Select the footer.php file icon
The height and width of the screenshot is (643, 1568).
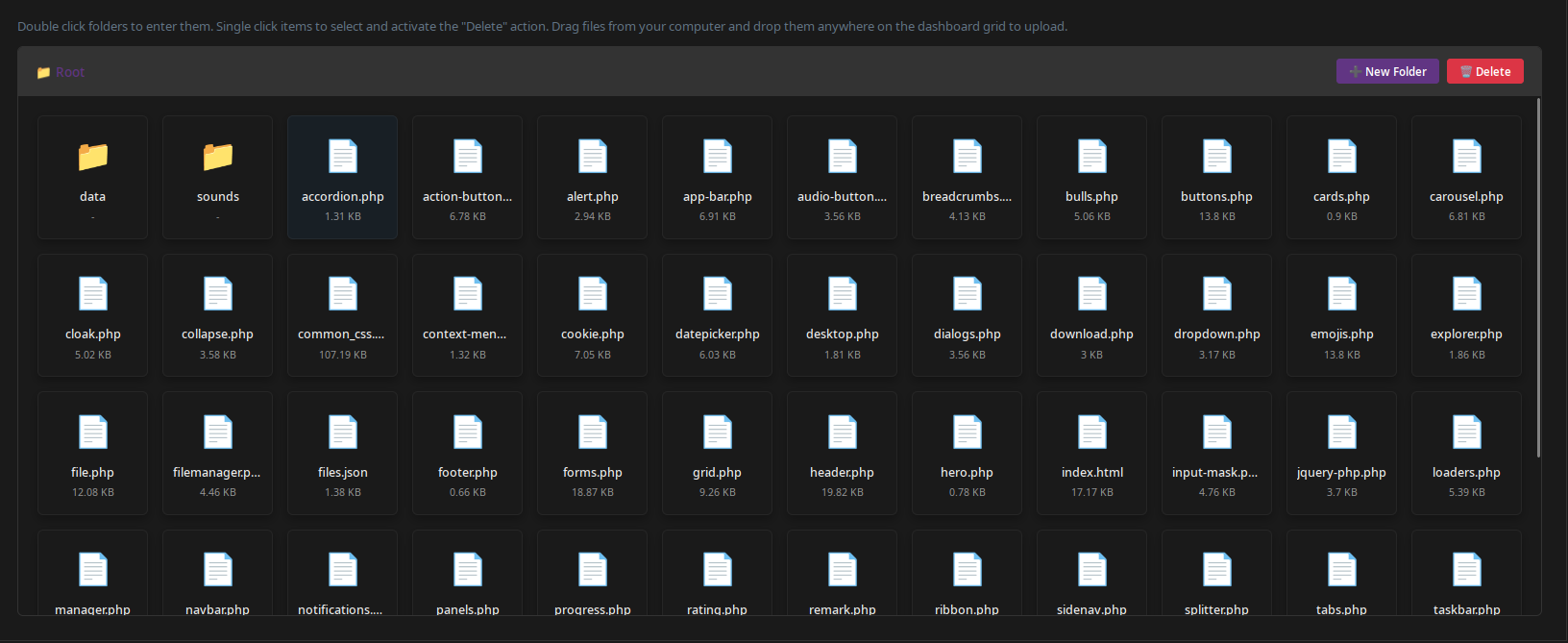click(x=468, y=433)
